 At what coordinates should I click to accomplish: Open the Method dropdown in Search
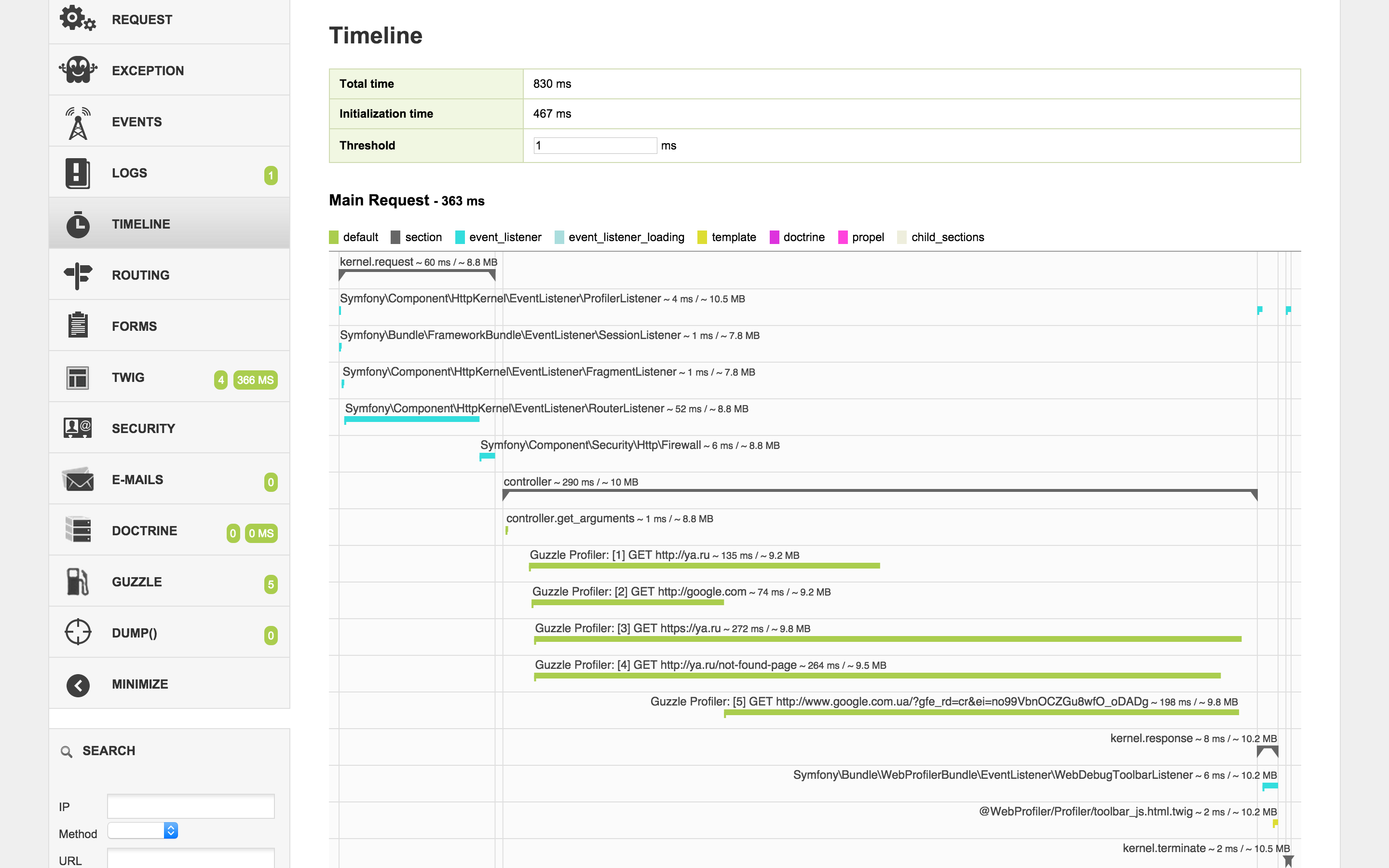[143, 830]
